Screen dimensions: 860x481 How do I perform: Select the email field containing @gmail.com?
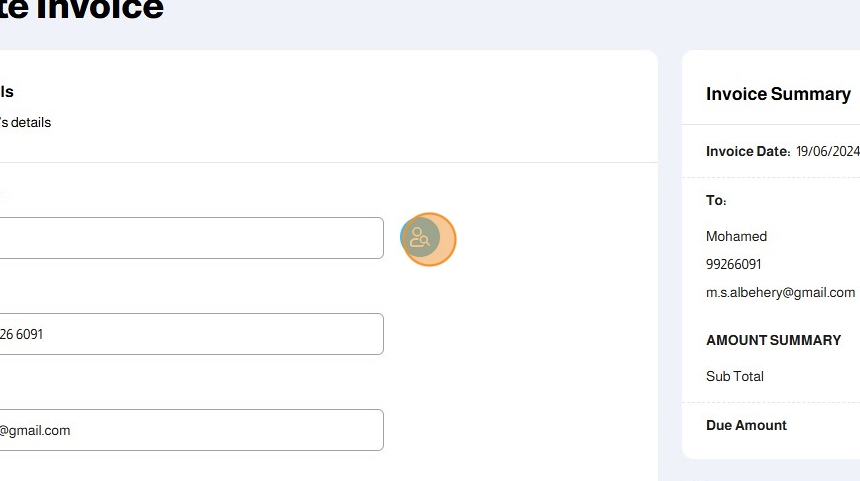pyautogui.click(x=190, y=430)
